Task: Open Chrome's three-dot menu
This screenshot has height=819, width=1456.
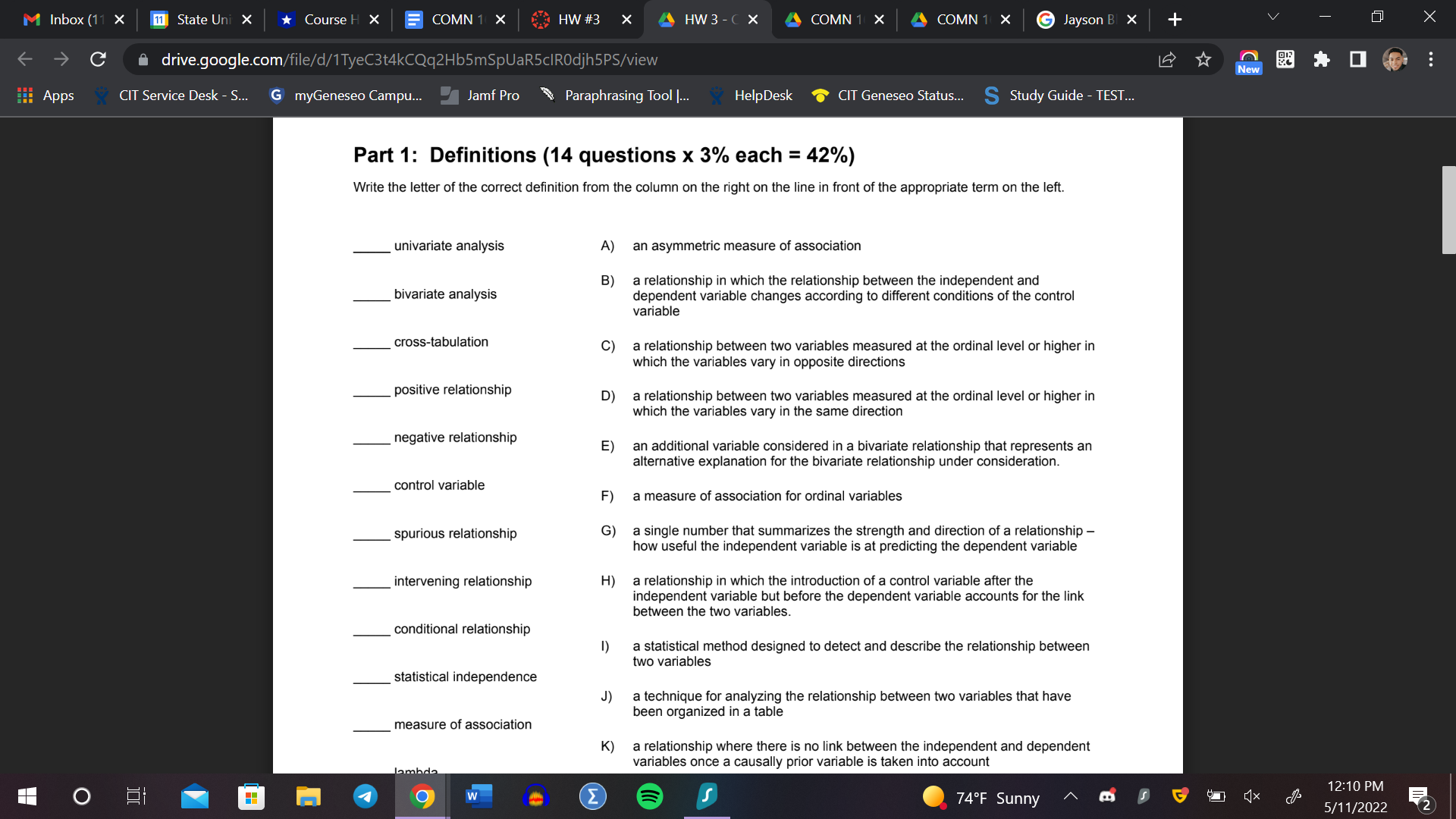Action: [1431, 59]
